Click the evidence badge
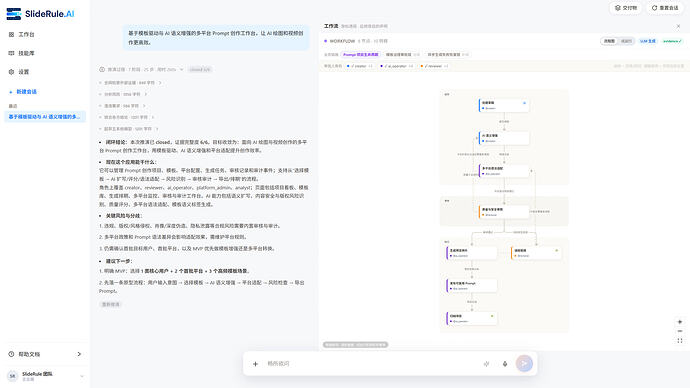 672,41
